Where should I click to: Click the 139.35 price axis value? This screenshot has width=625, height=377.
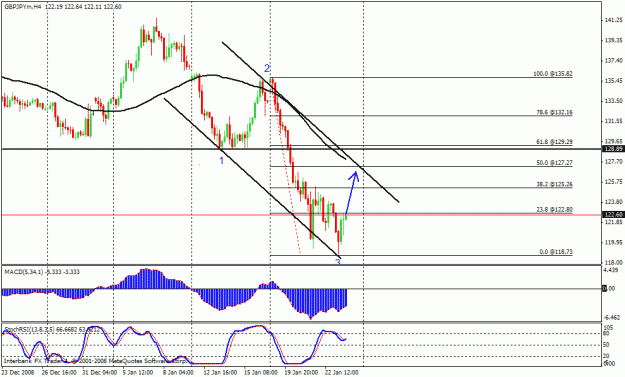pyautogui.click(x=614, y=40)
